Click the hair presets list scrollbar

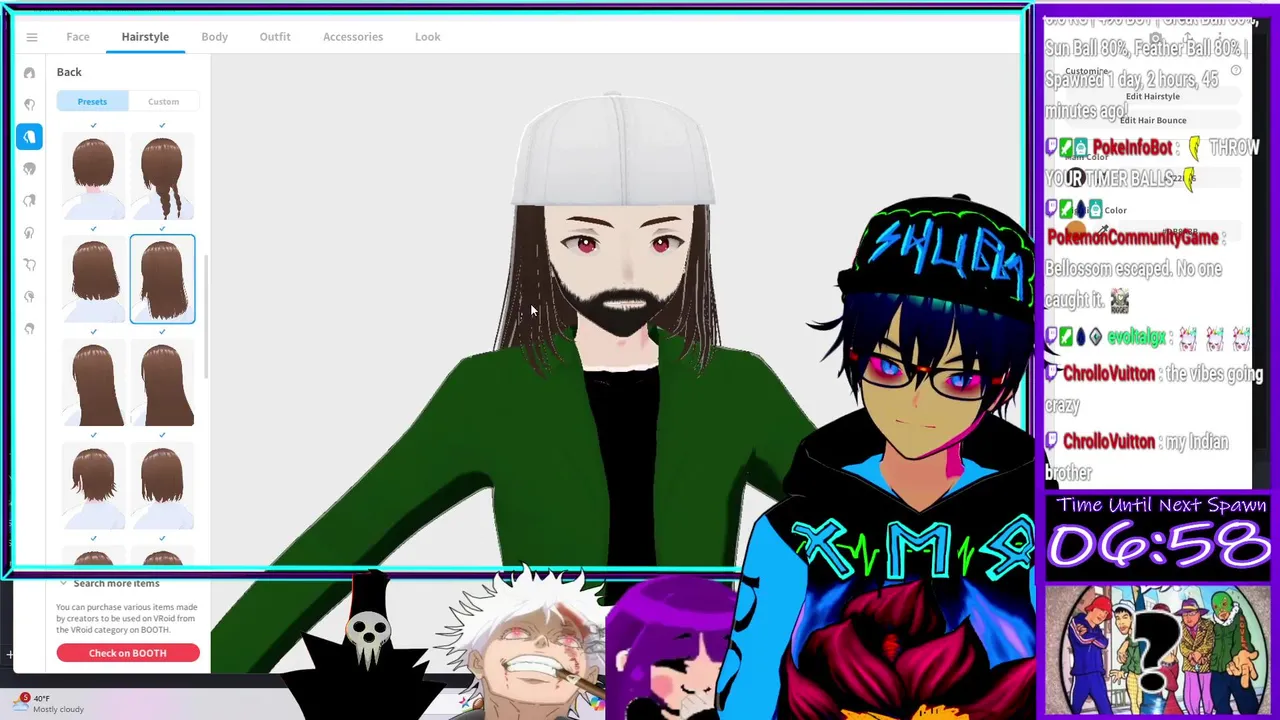(206, 315)
